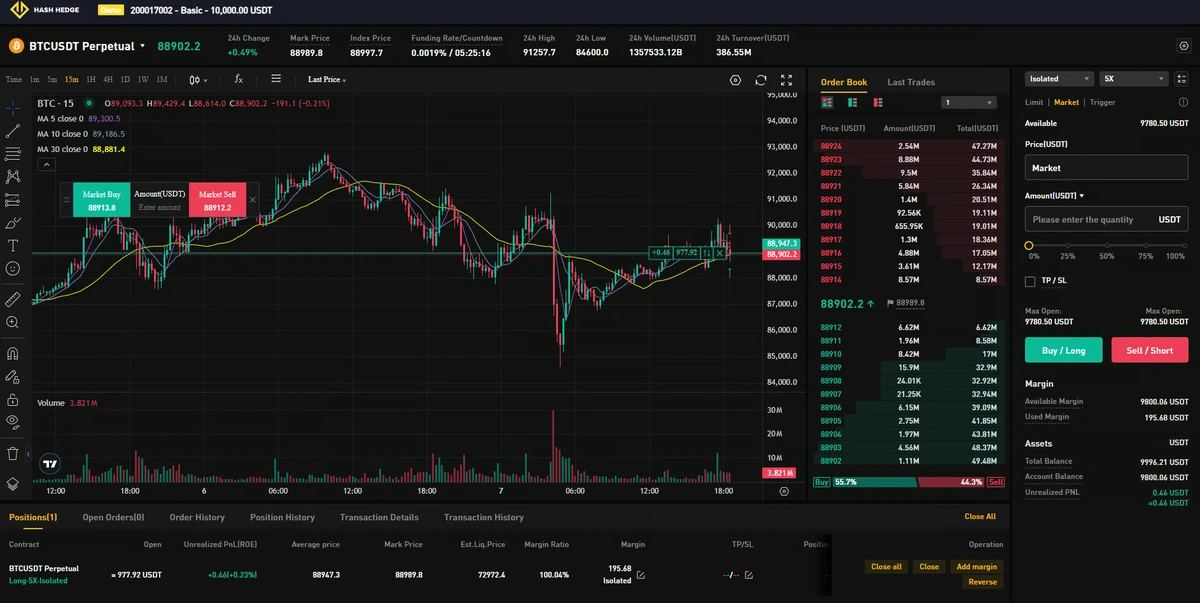Open the fx indicators menu
Screen dimensions: 1200x603
tap(238, 79)
